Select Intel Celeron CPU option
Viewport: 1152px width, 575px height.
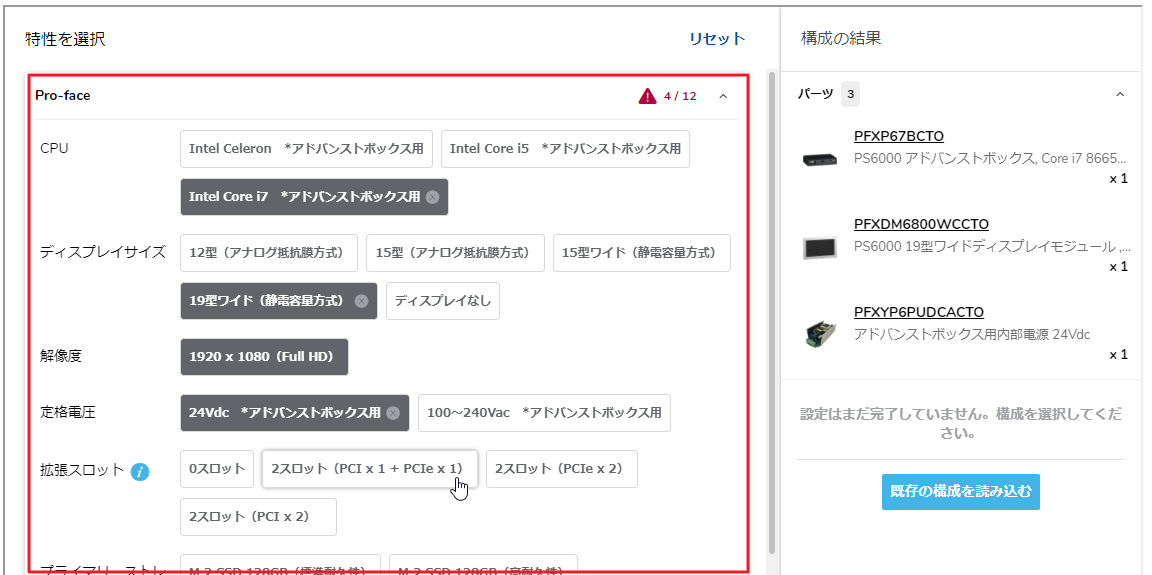click(x=306, y=148)
